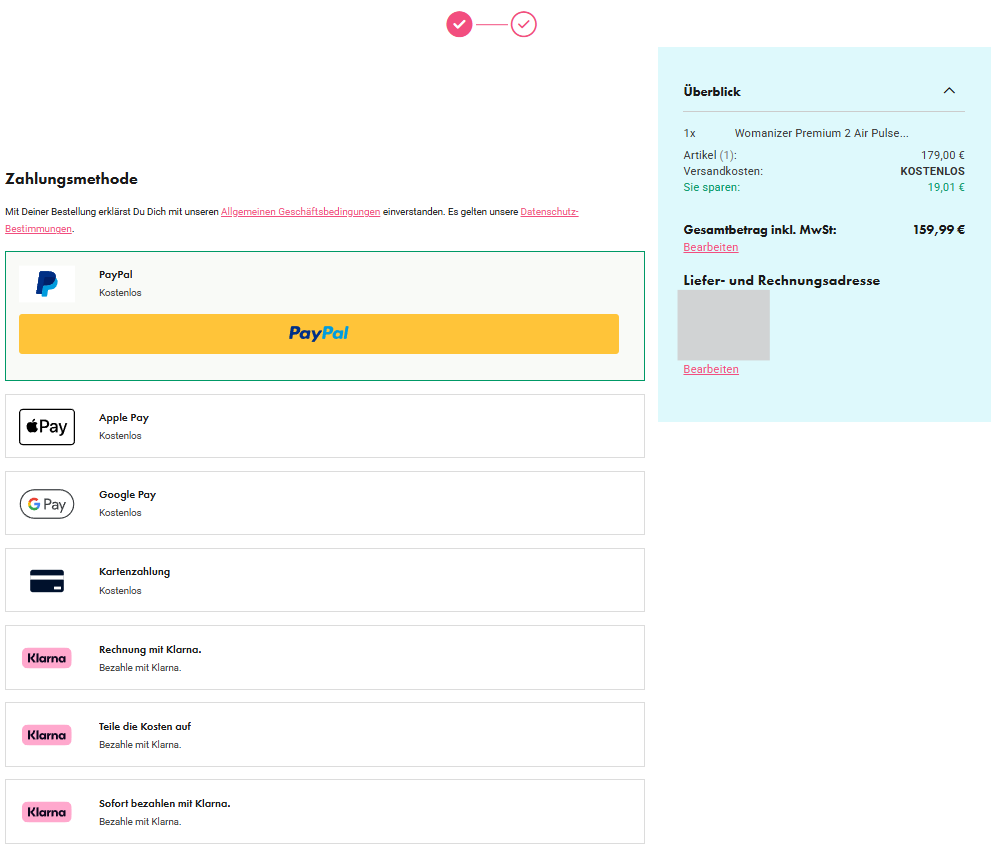Click Klarna logo beside Rechnung mit Klarna

[46, 658]
